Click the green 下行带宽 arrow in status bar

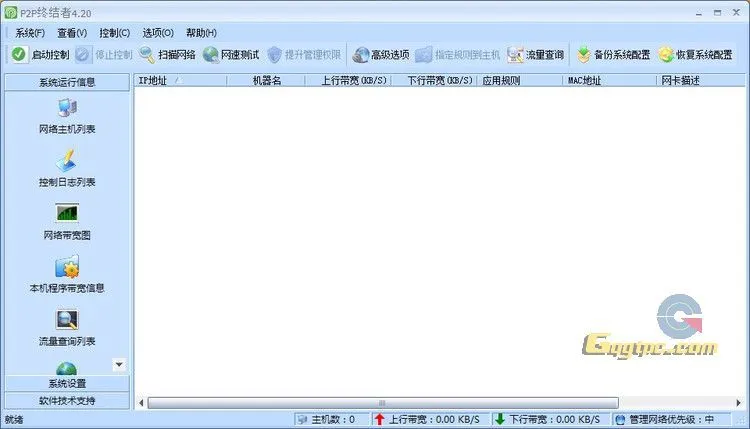[x=500, y=419]
